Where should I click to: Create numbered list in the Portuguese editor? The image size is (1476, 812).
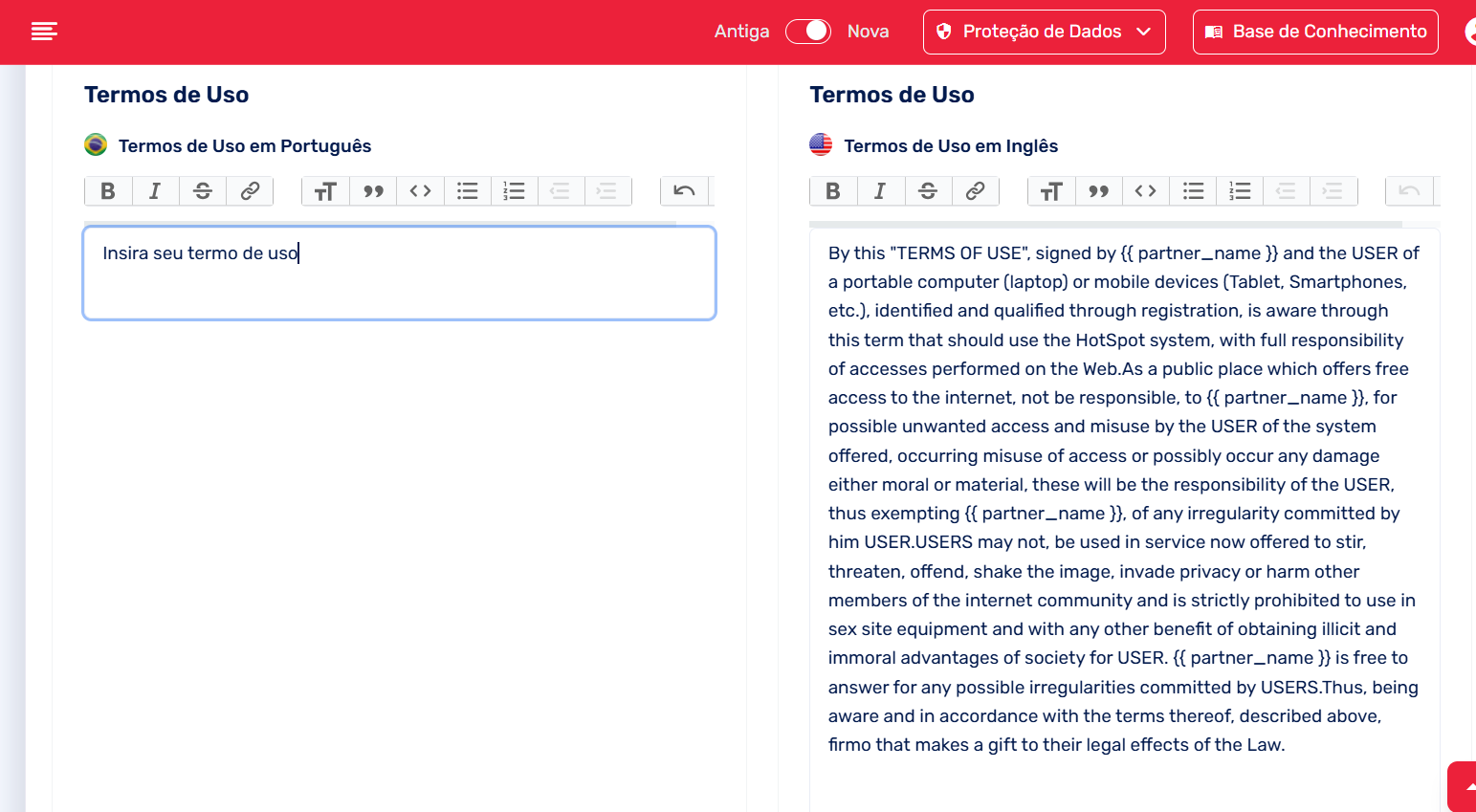pyautogui.click(x=514, y=191)
